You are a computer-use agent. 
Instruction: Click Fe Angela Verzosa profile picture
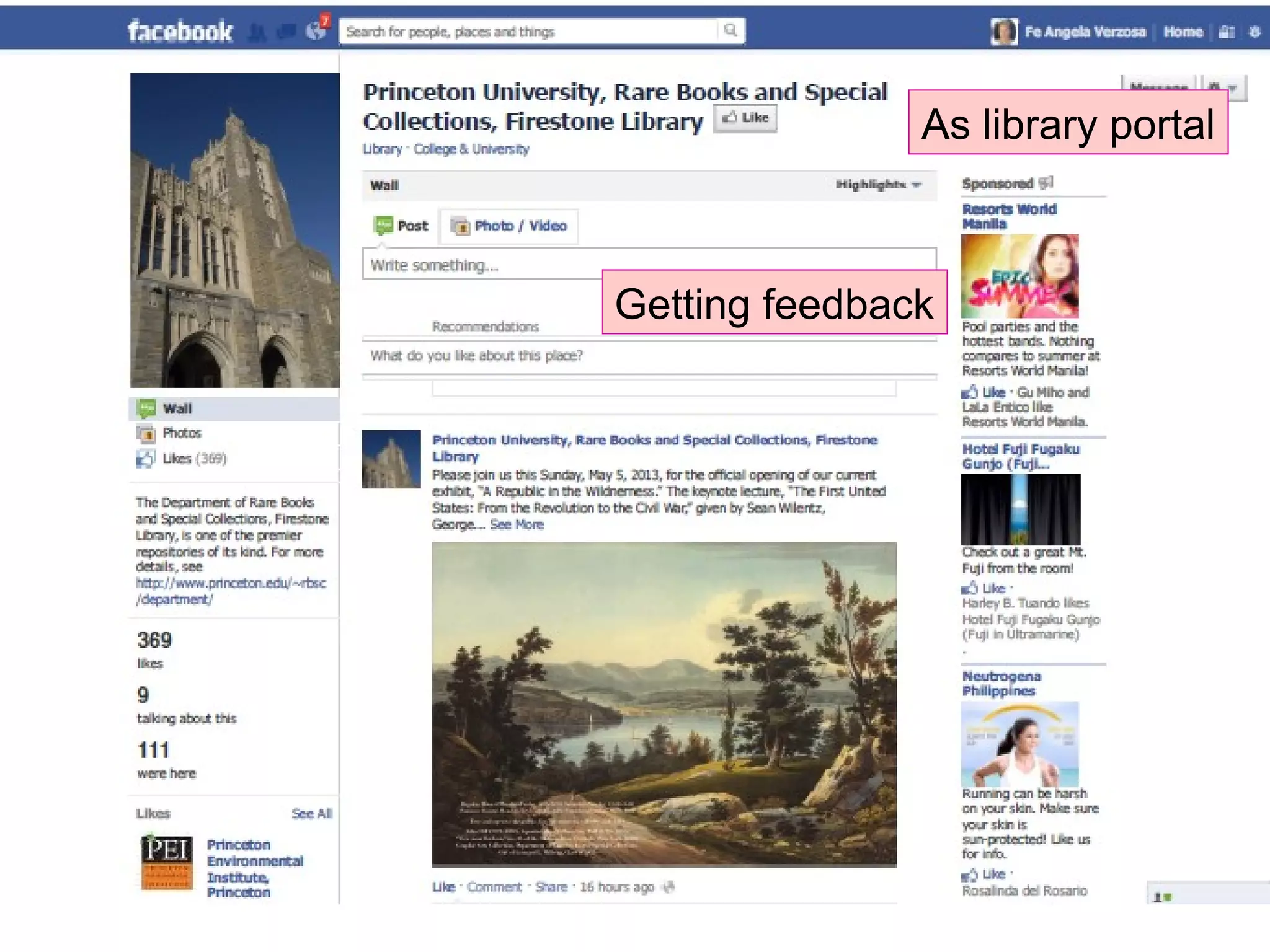pyautogui.click(x=1005, y=32)
